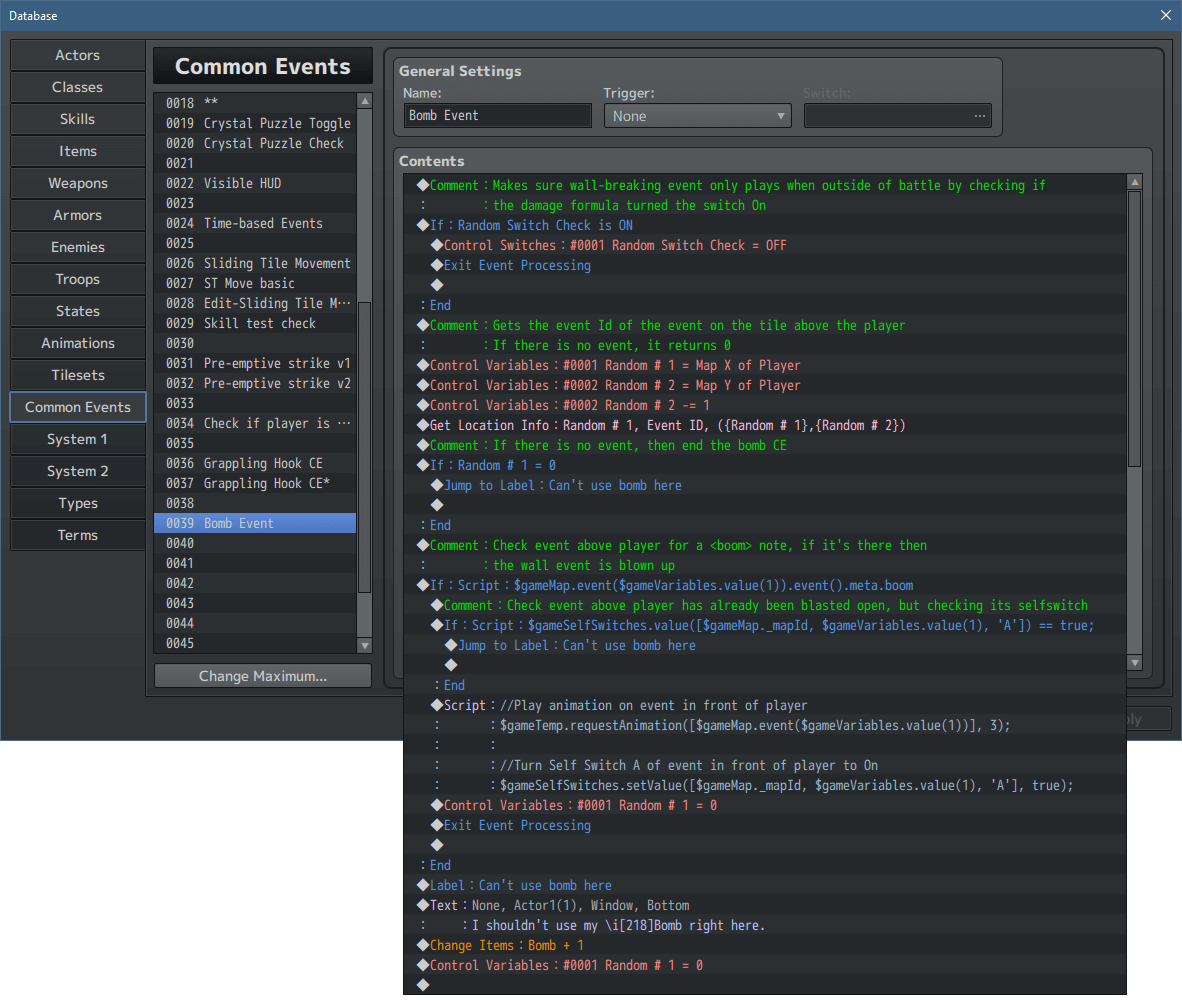Select common event 0026 Sliding Tile Movement
This screenshot has height=1000, width=1182.
[x=255, y=263]
